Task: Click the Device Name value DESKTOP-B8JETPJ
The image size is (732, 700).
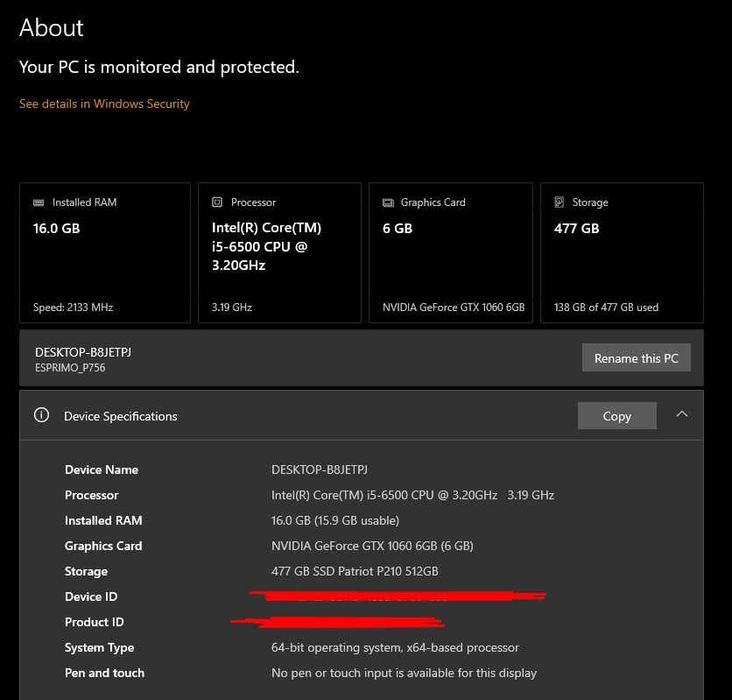Action: pyautogui.click(x=319, y=469)
